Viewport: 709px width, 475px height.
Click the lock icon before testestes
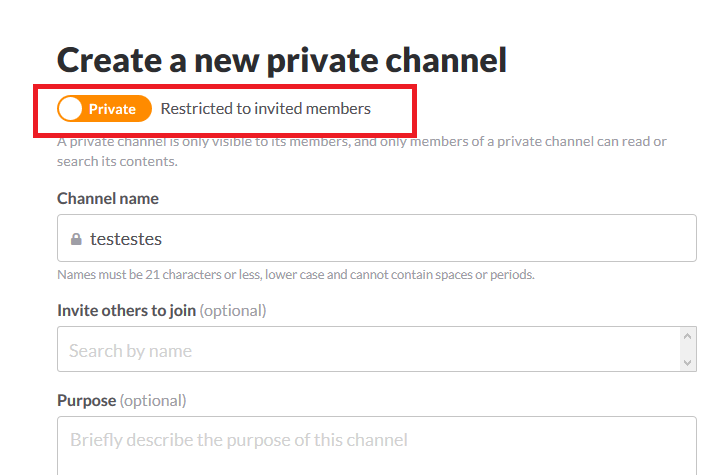pos(75,240)
